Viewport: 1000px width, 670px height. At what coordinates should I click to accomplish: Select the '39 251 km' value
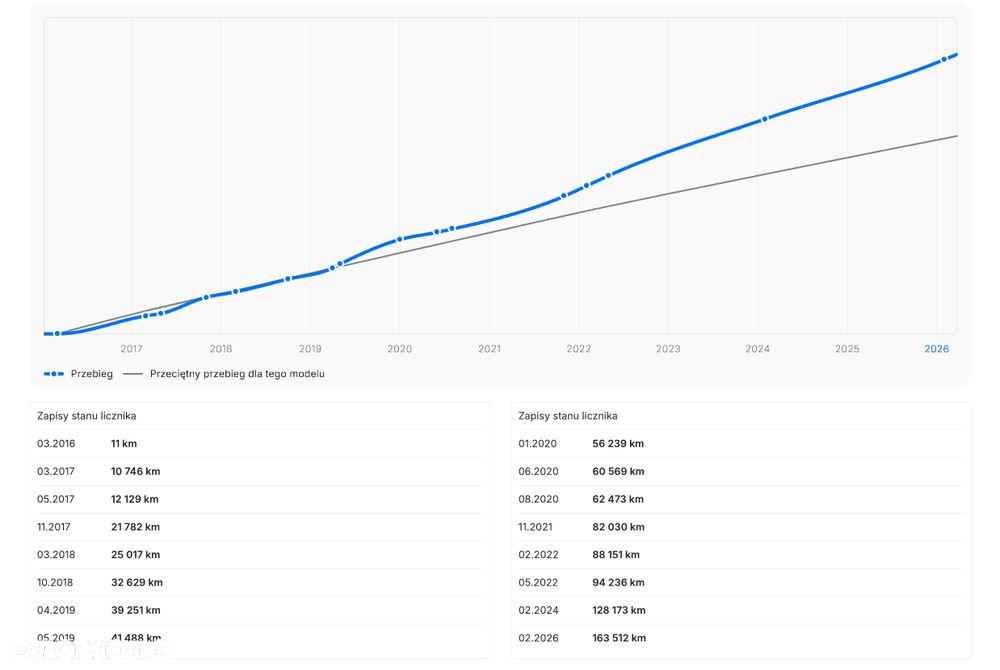[136, 610]
